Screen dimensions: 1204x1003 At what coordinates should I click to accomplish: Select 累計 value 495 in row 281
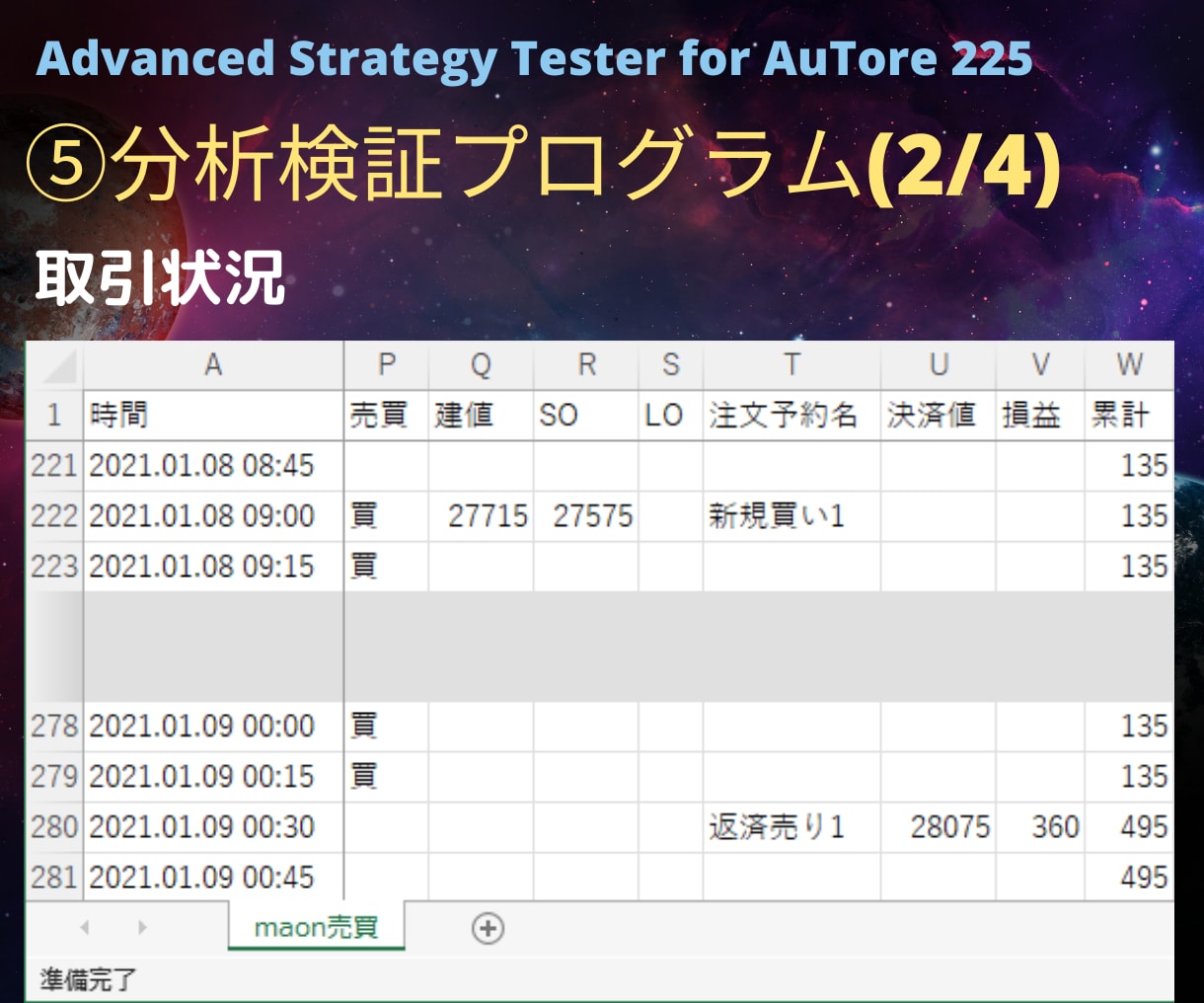(1129, 877)
